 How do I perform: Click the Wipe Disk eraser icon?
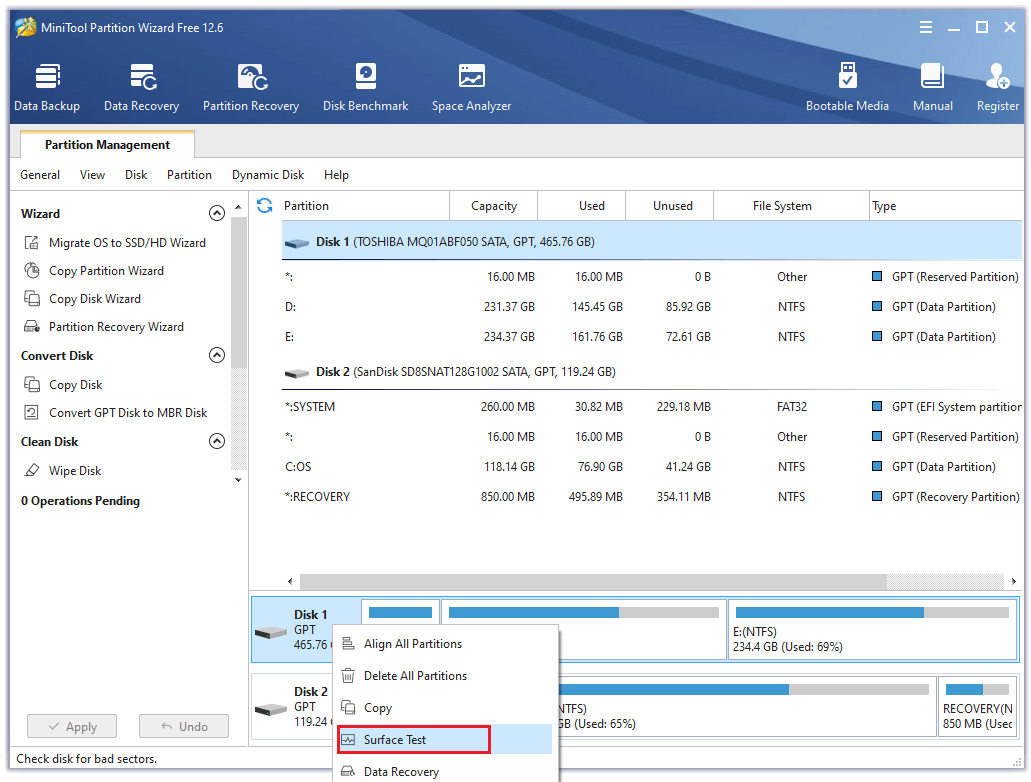click(x=32, y=470)
